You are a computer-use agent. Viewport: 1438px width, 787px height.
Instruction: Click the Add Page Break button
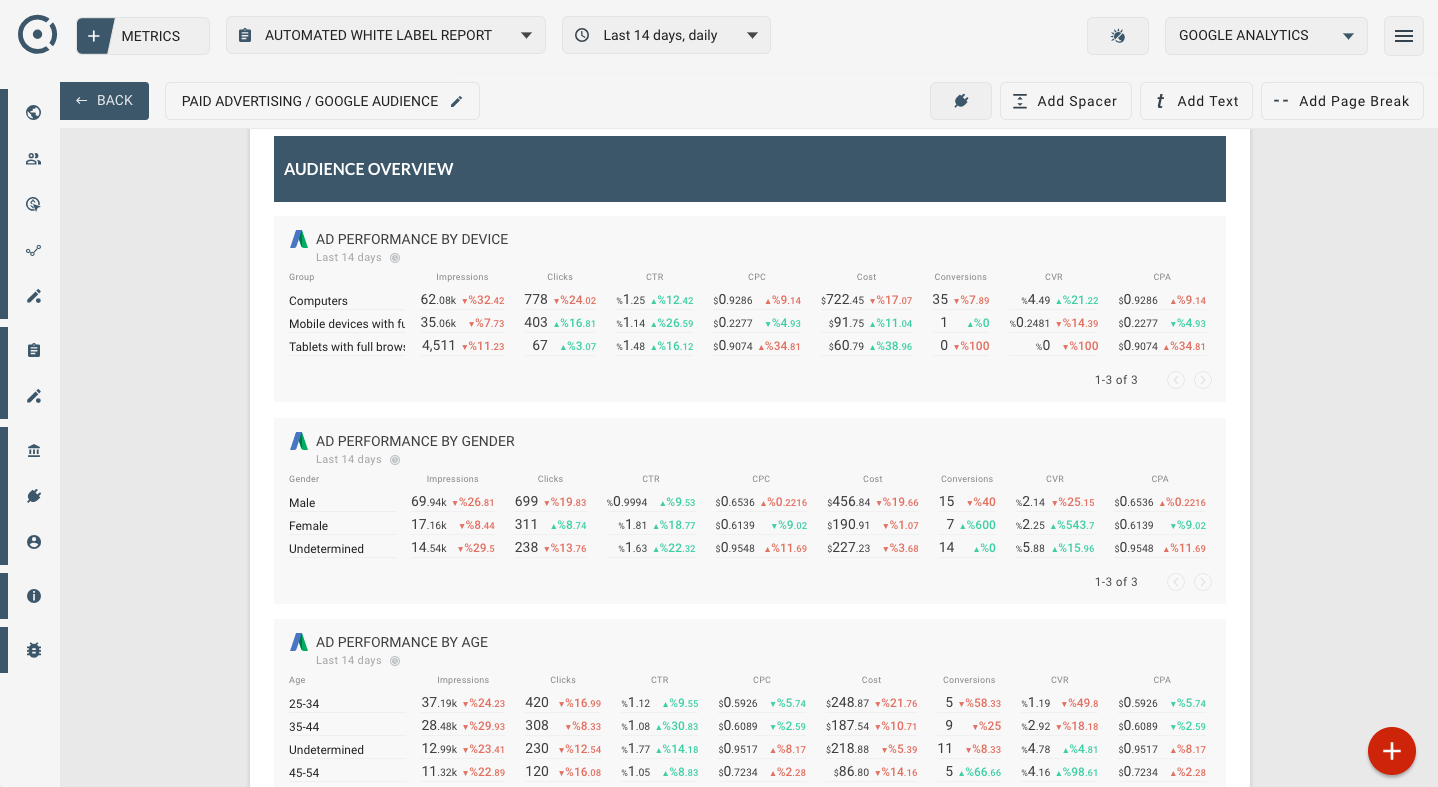[x=1342, y=101]
